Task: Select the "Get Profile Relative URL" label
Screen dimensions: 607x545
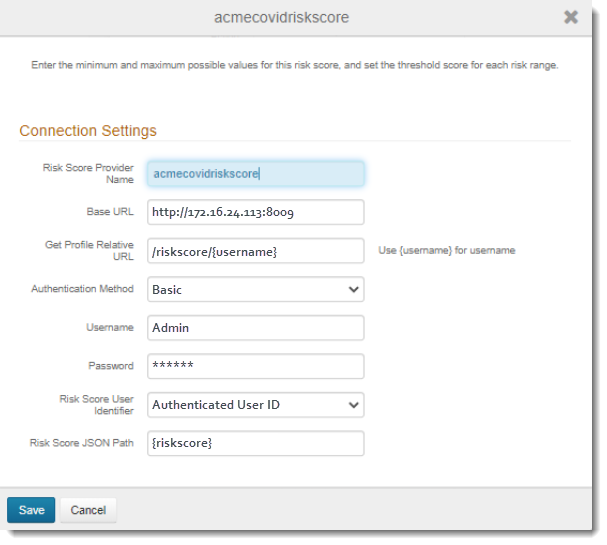Action: (x=89, y=250)
